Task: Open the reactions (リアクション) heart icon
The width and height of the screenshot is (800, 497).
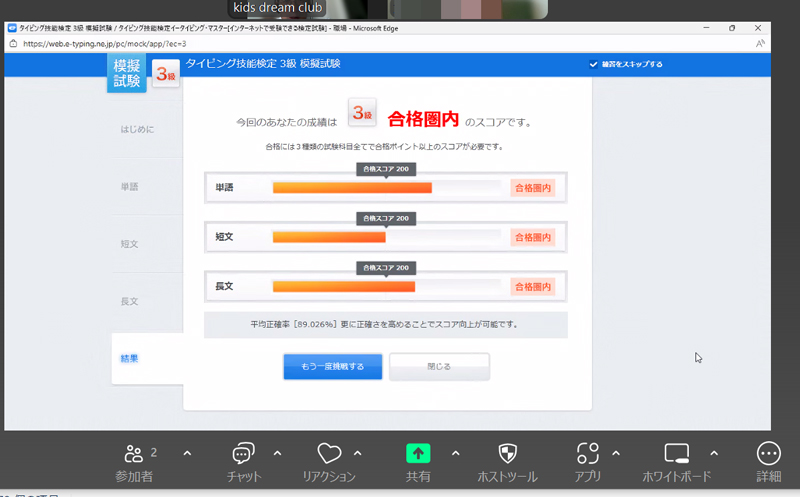Action: [329, 453]
